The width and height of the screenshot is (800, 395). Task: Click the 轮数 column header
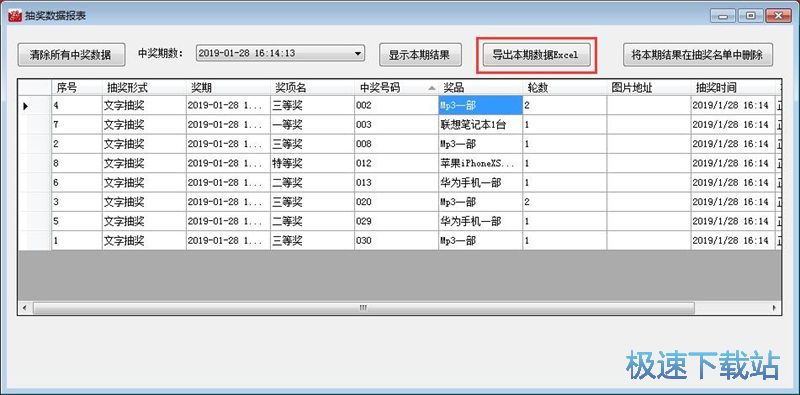pyautogui.click(x=565, y=87)
